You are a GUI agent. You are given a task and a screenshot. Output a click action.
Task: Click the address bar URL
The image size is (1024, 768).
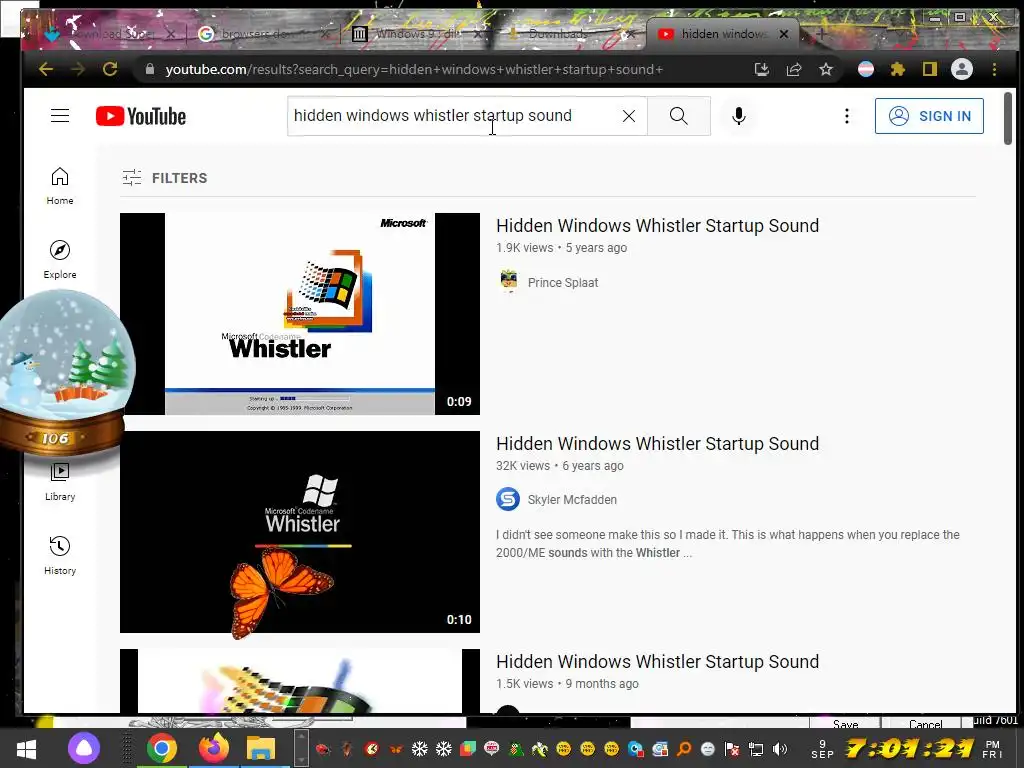coord(414,69)
